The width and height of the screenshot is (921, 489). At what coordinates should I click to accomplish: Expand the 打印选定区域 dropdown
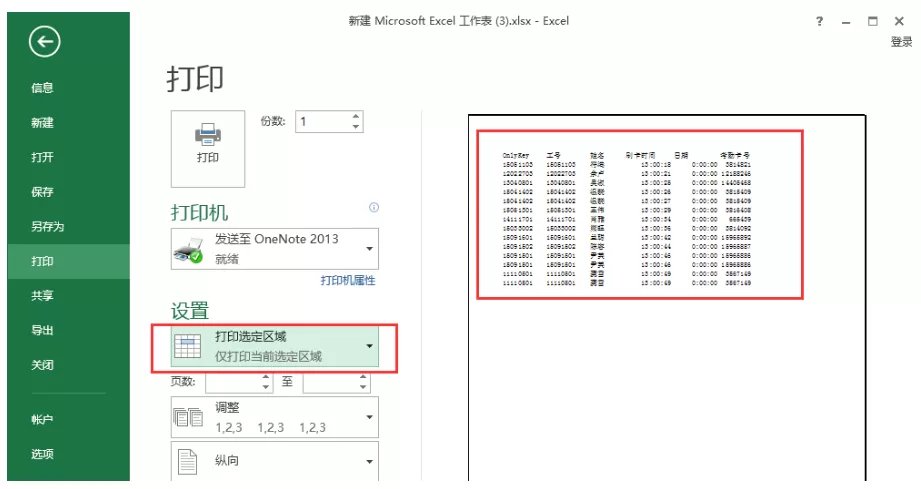(275, 346)
